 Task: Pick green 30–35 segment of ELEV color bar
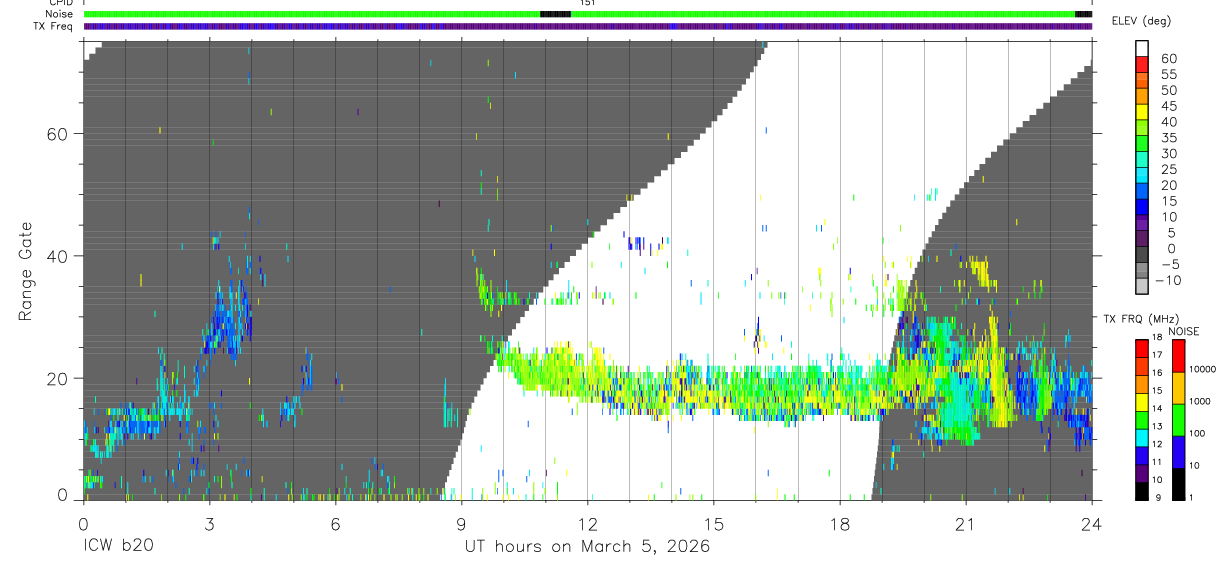pos(1142,145)
